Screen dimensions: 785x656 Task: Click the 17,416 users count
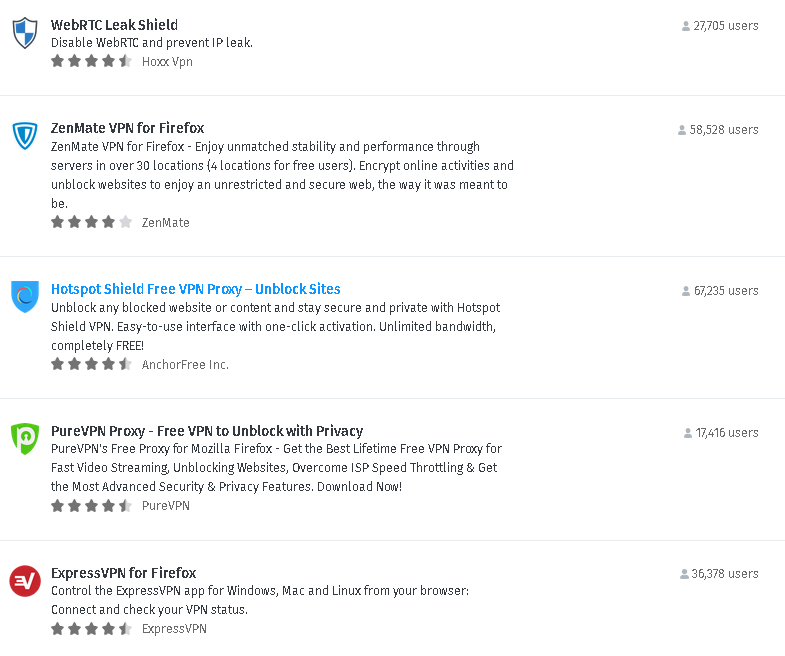pos(726,433)
